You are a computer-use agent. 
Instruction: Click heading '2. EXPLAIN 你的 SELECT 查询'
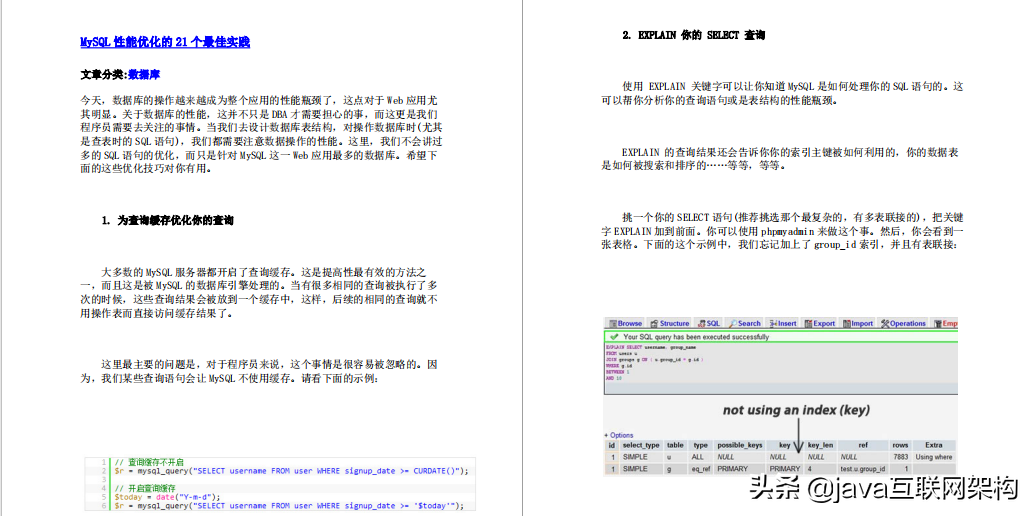(694, 36)
